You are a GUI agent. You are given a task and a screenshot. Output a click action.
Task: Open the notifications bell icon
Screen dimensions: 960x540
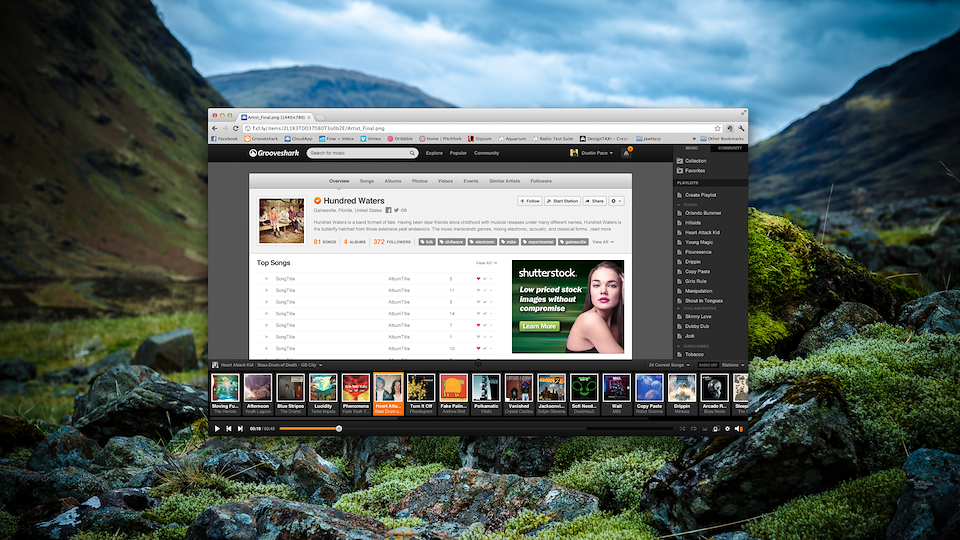point(627,153)
